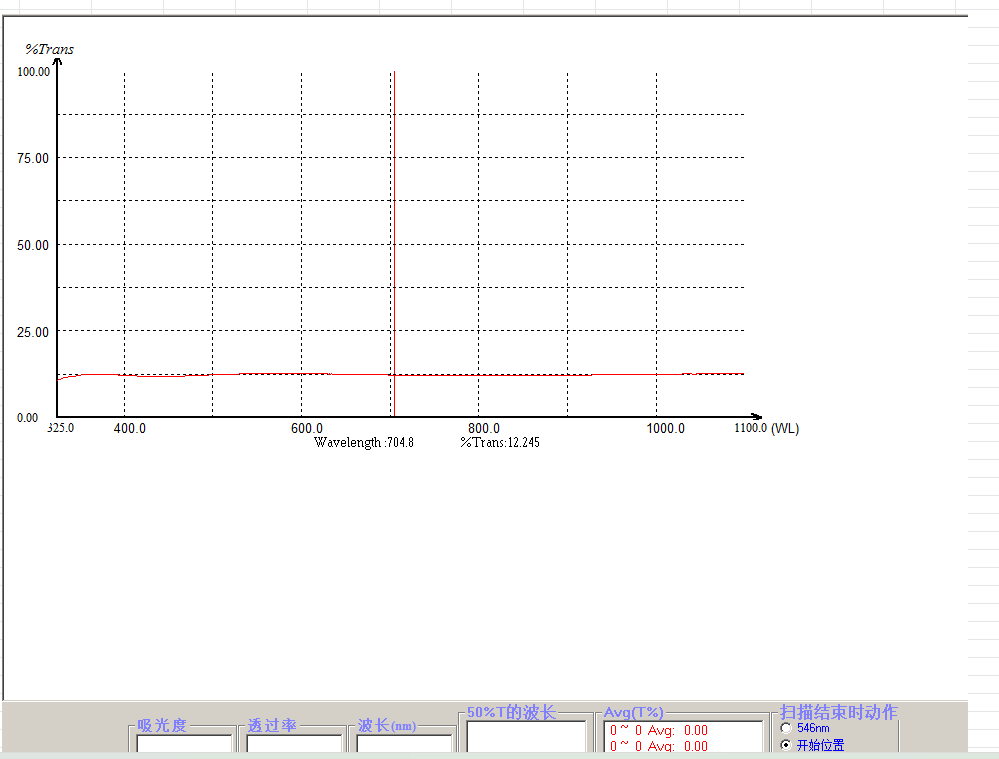Click the %Trans:12.245 readout

[x=500, y=442]
